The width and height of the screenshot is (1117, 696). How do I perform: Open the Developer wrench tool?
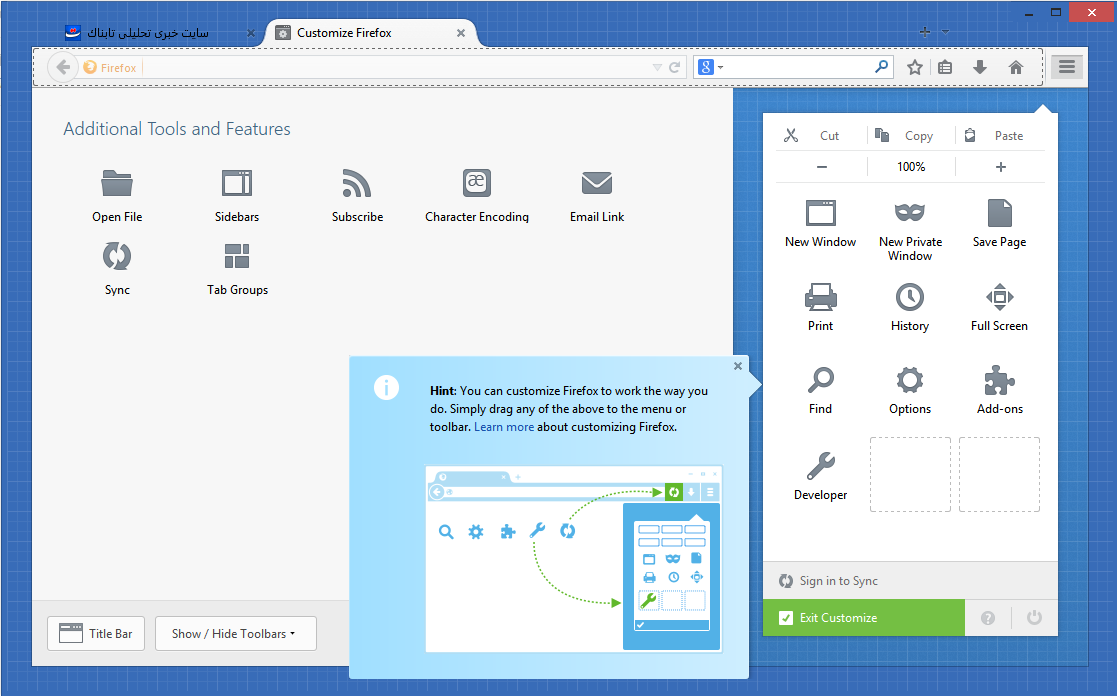pyautogui.click(x=821, y=466)
